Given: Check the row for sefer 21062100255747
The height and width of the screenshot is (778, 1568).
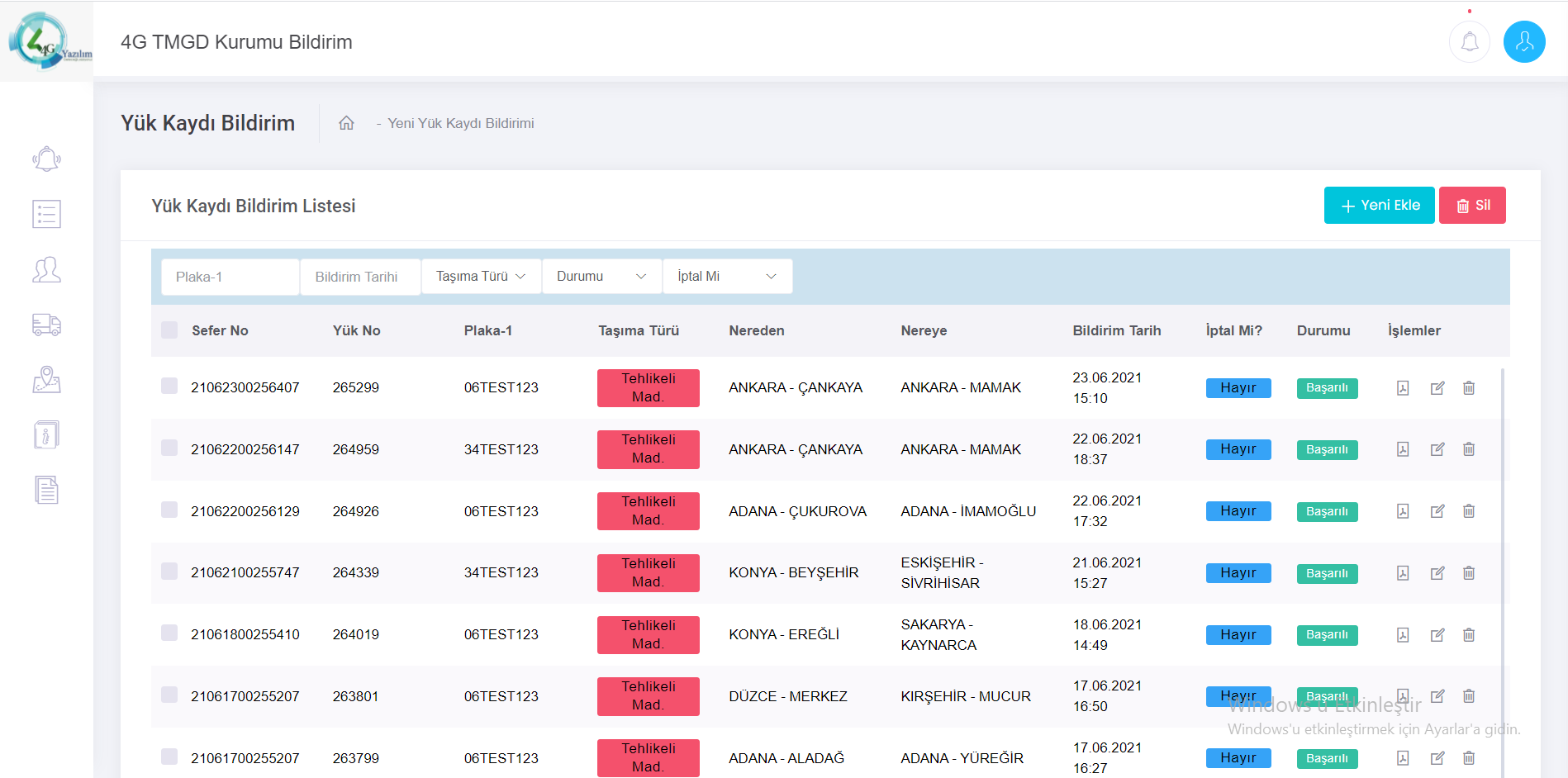Looking at the screenshot, I should click(x=169, y=571).
